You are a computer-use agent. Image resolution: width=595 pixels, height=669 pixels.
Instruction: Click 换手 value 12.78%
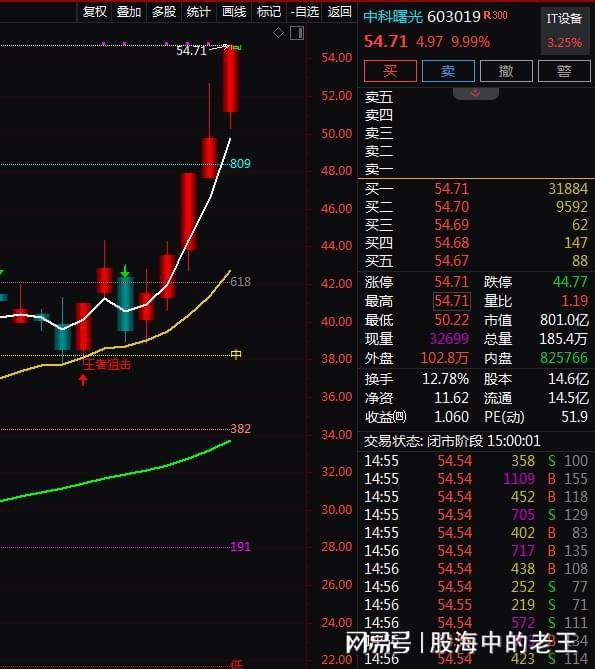(x=445, y=378)
